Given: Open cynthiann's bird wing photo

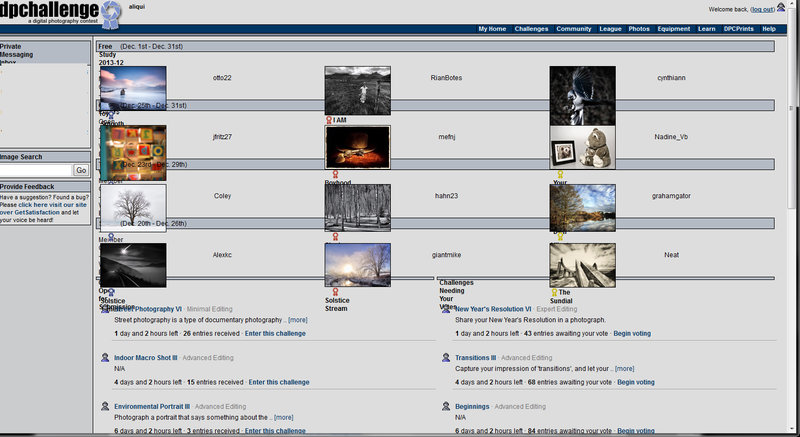Looking at the screenshot, I should 583,95.
